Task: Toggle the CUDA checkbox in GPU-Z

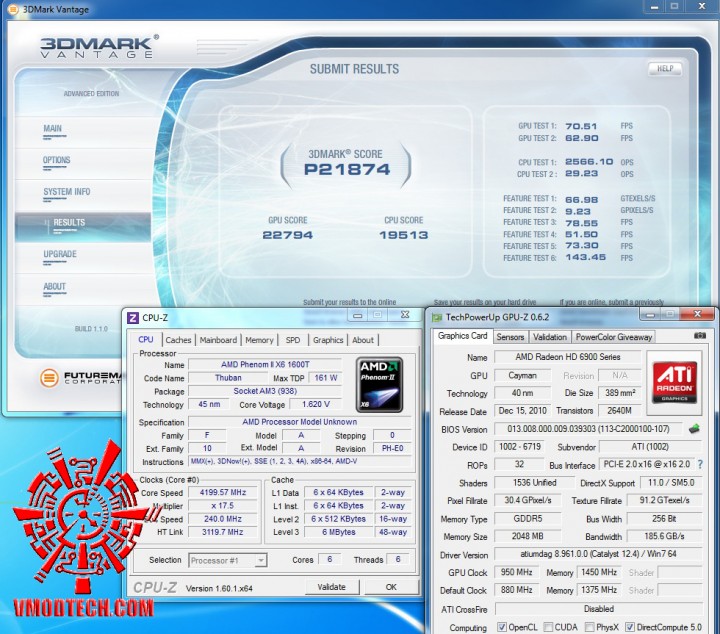Action: [x=548, y=627]
